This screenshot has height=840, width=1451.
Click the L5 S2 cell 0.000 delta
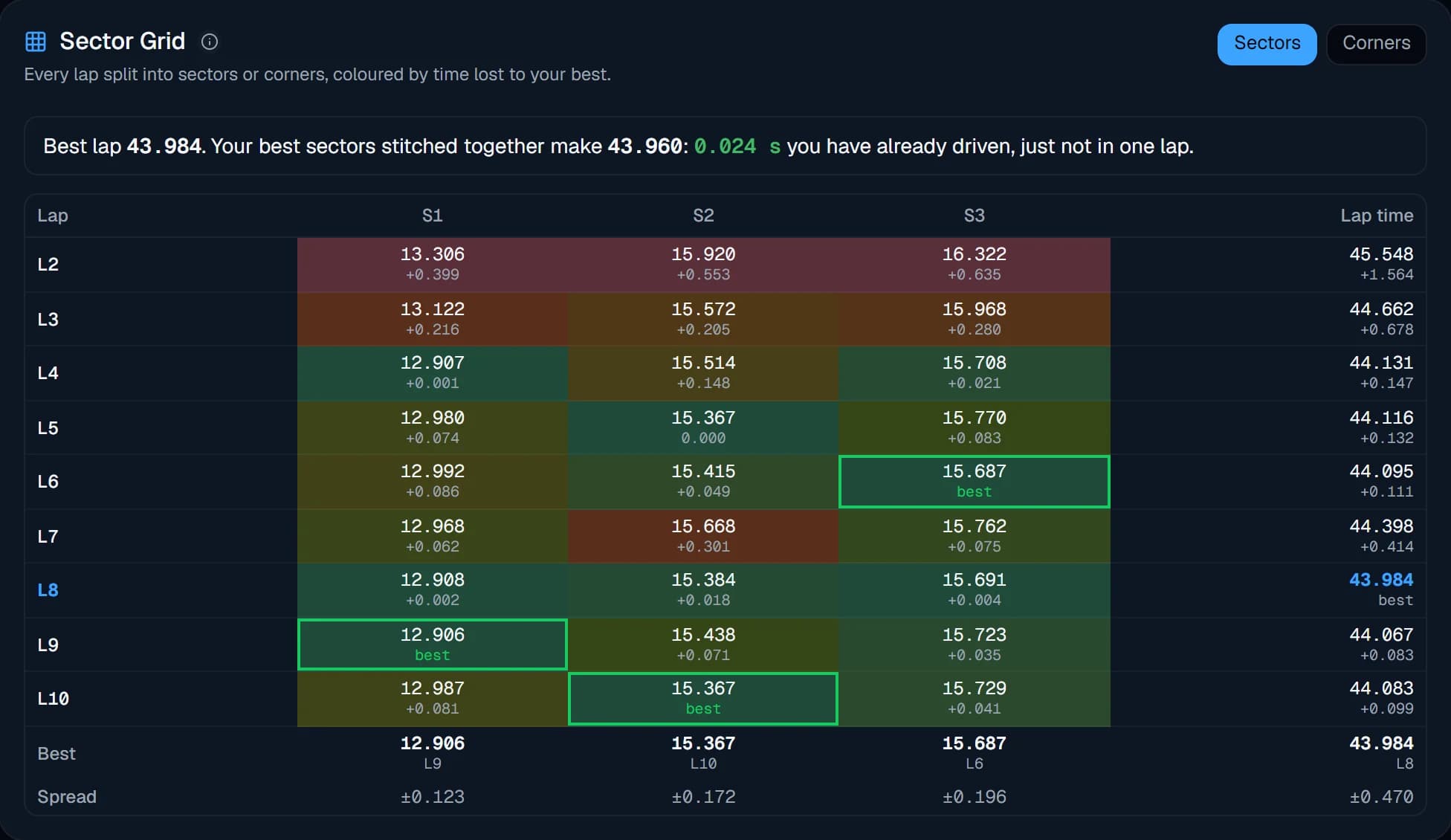coord(703,439)
